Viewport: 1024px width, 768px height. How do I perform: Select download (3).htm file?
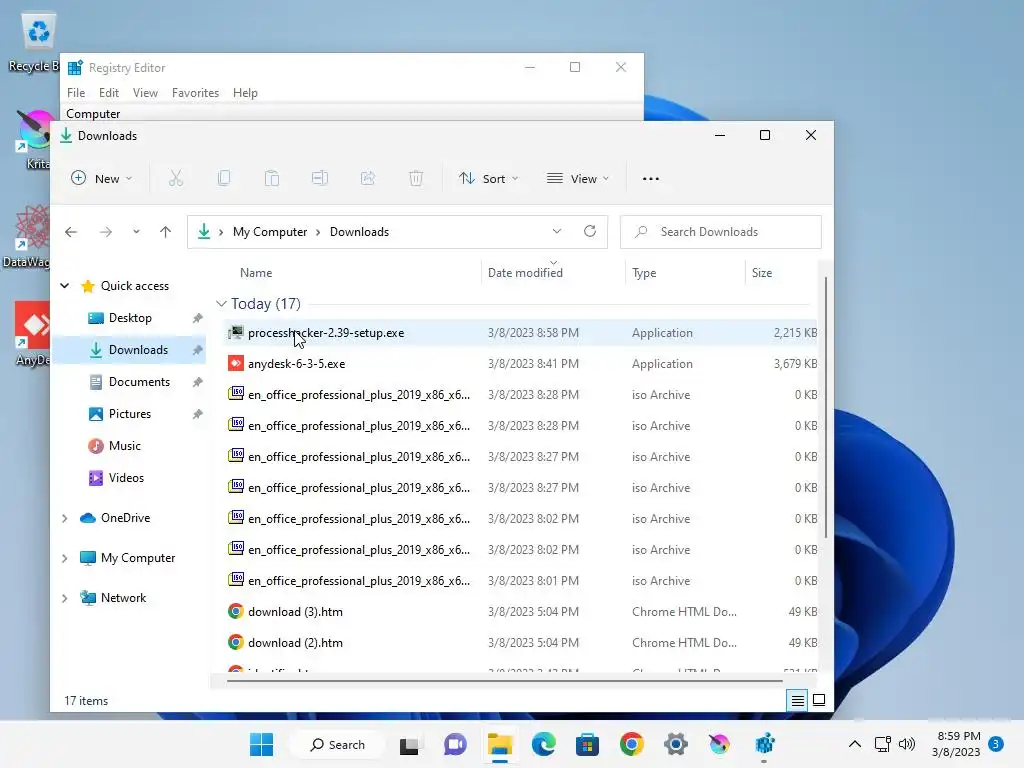tap(520, 612)
